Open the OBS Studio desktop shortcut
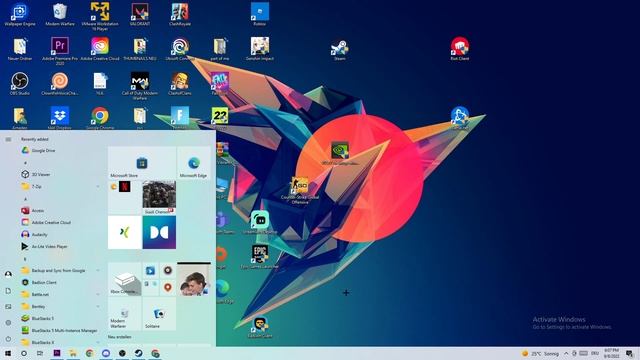 pyautogui.click(x=20, y=84)
